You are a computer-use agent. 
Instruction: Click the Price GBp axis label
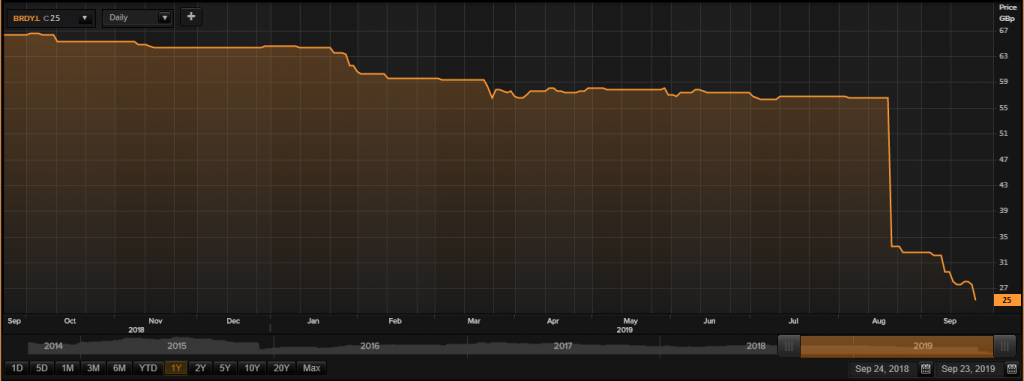(1007, 12)
